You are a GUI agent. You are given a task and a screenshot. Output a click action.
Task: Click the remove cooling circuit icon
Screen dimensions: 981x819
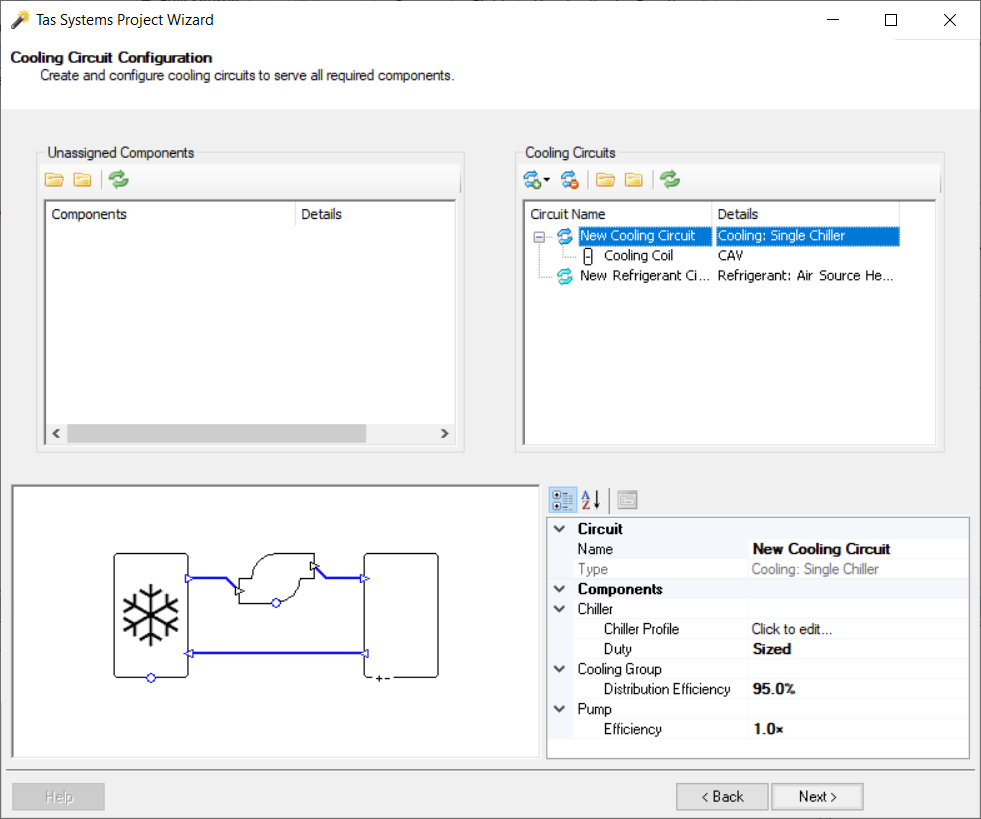(569, 180)
